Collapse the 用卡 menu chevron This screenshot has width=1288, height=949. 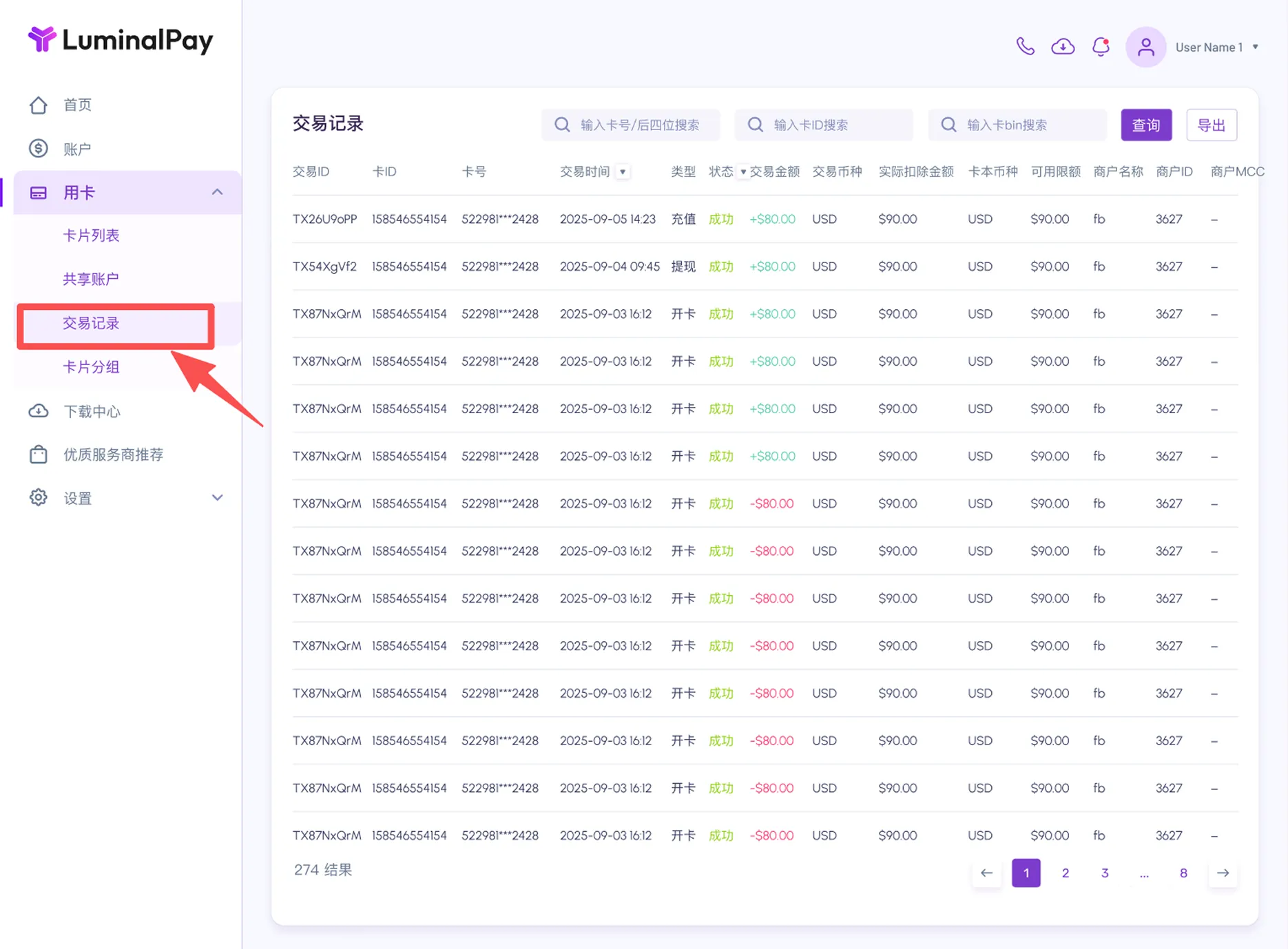[x=217, y=192]
